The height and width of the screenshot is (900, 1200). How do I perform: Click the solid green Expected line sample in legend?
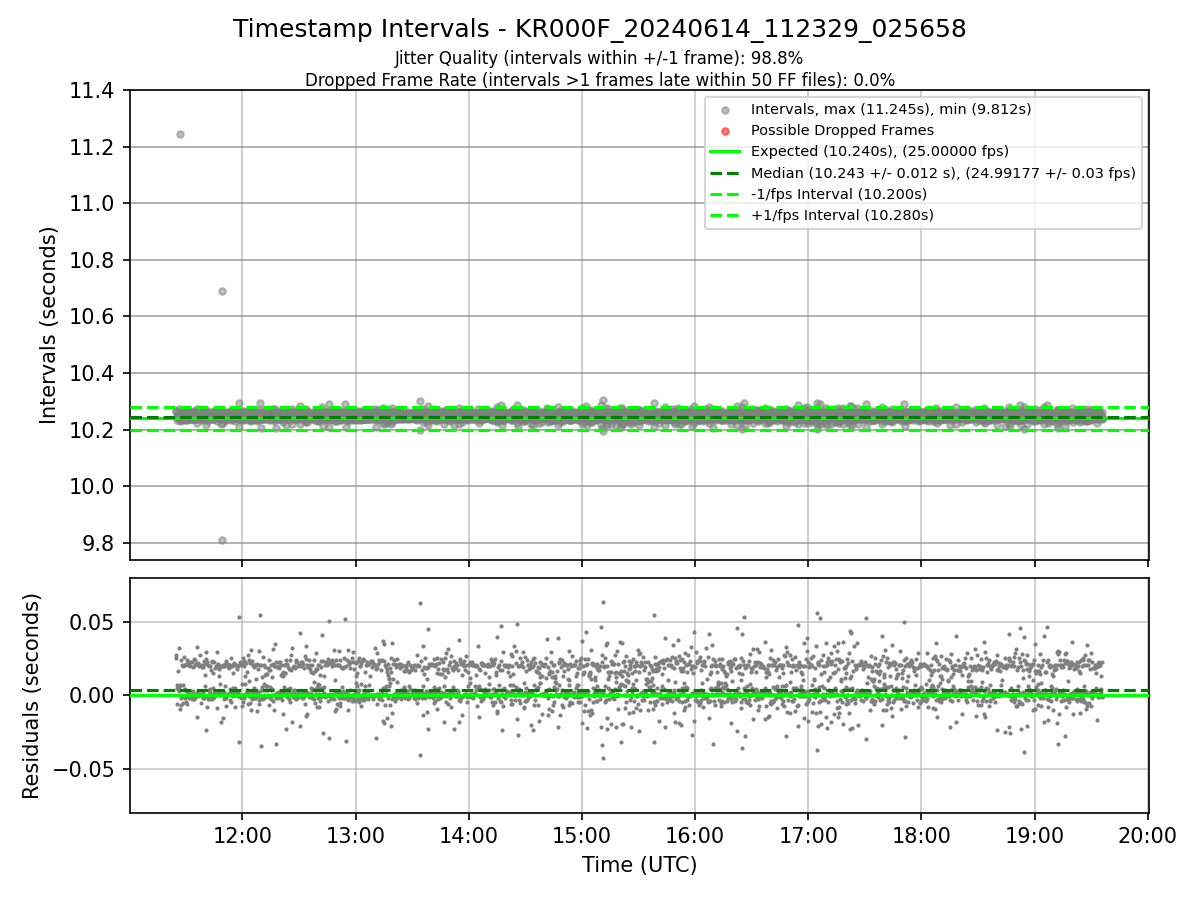point(726,152)
